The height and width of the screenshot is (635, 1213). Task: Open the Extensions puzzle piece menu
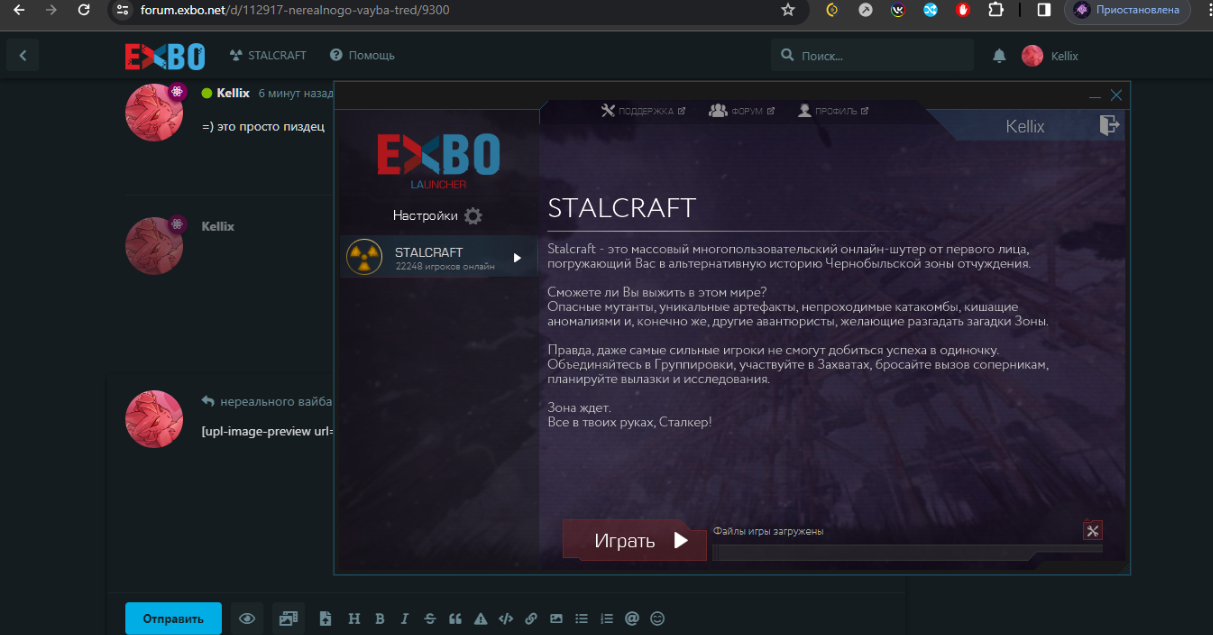tap(995, 10)
